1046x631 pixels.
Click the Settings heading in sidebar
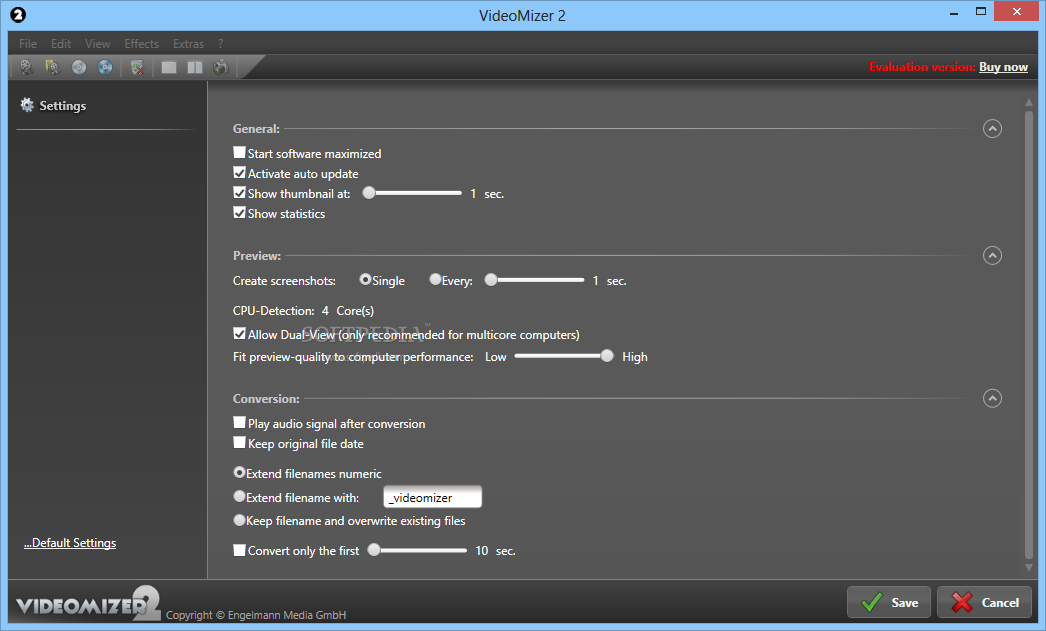(63, 105)
